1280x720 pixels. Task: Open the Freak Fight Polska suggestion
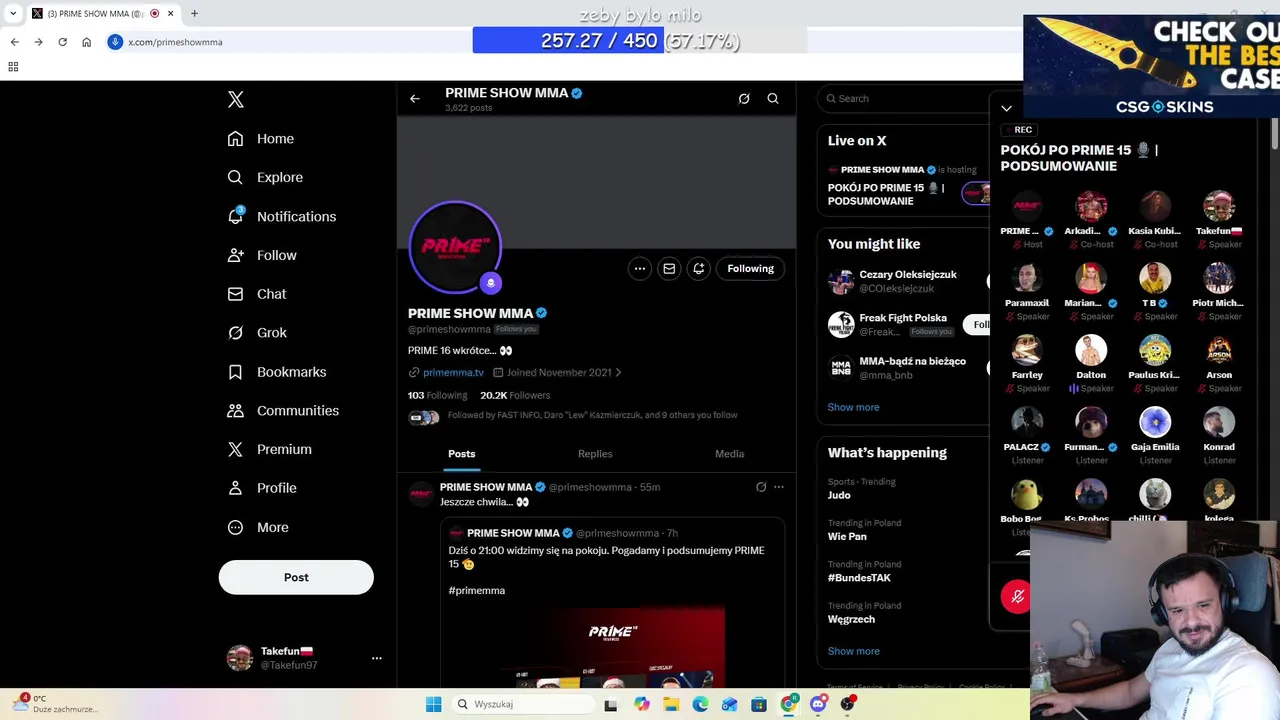coord(905,324)
